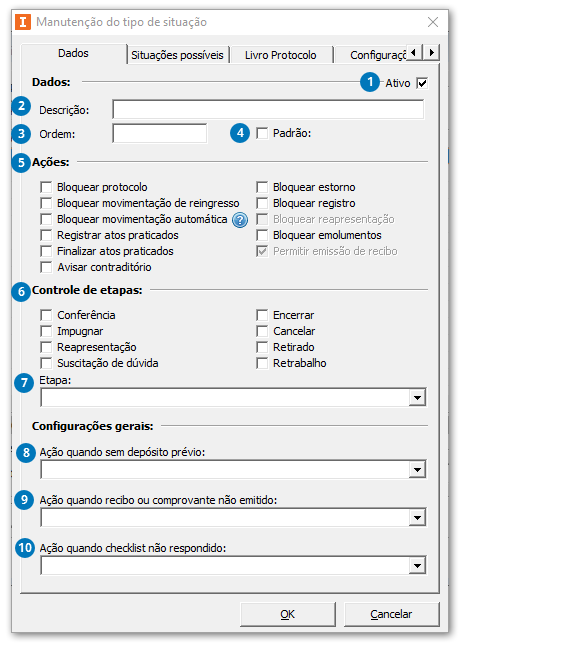Enable the Bloquear protocolo checkbox

46,187
